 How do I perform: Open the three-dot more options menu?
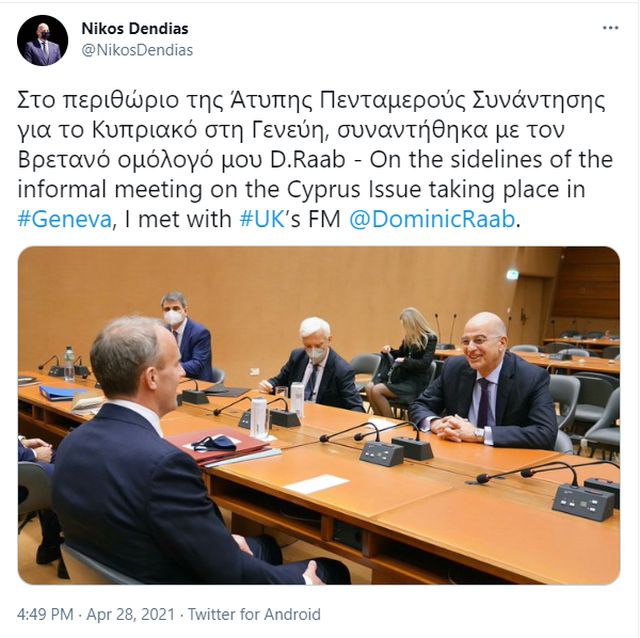pos(611,28)
